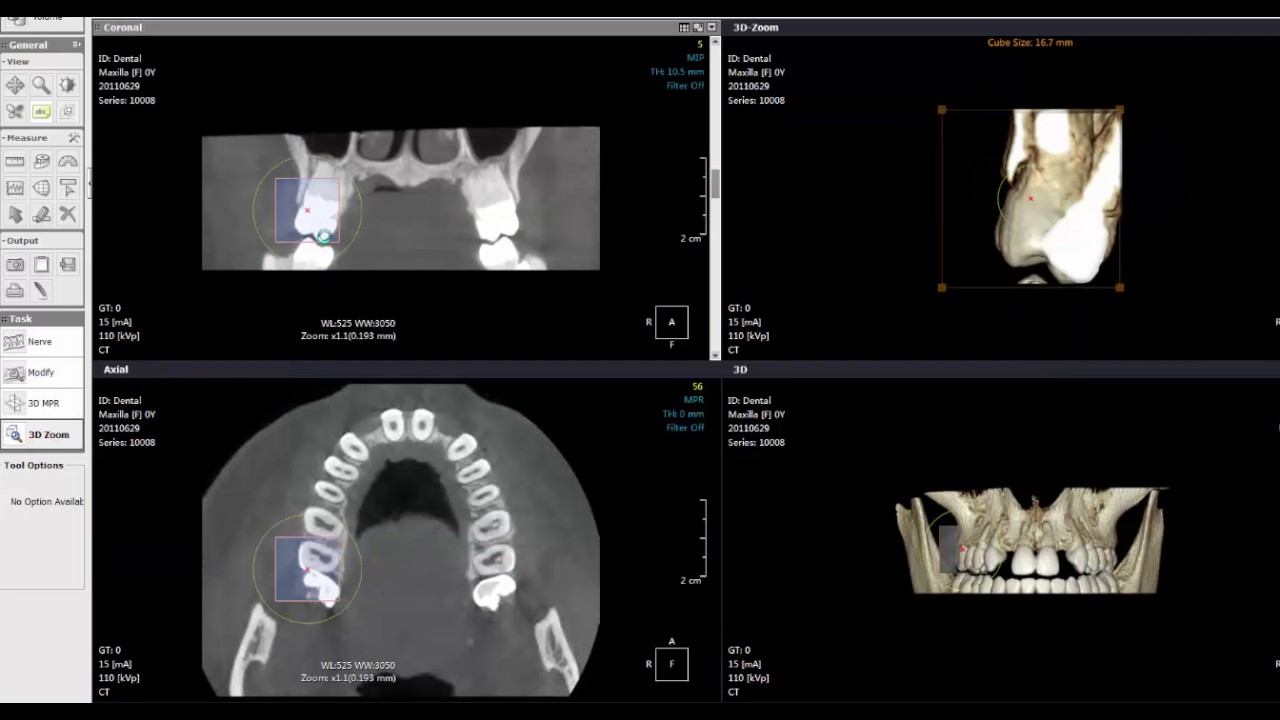Image resolution: width=1280 pixels, height=720 pixels.
Task: Click the collapse handle on the left panel edge
Action: tap(89, 182)
